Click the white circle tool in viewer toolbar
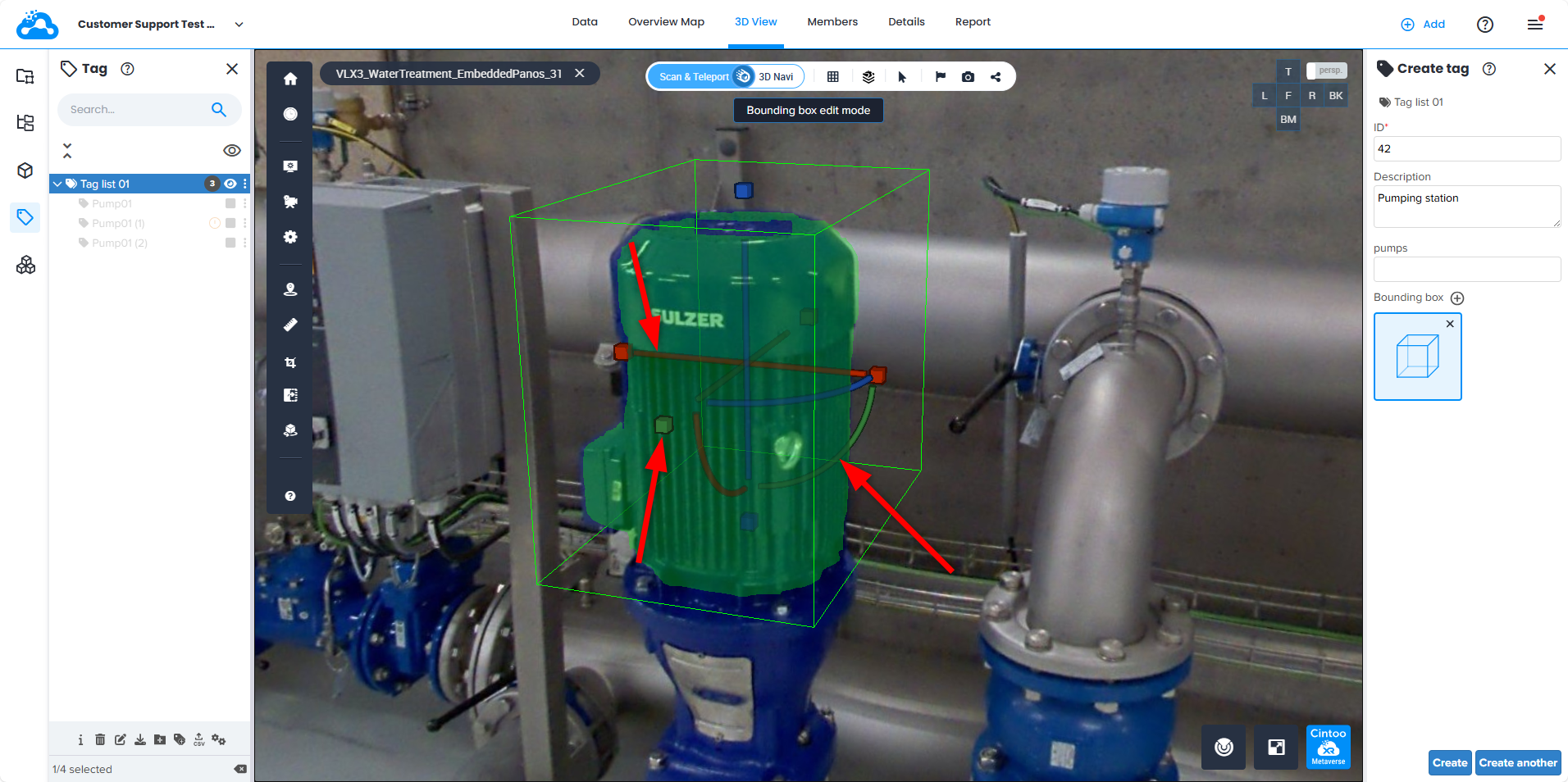The height and width of the screenshot is (782, 1568). click(290, 114)
